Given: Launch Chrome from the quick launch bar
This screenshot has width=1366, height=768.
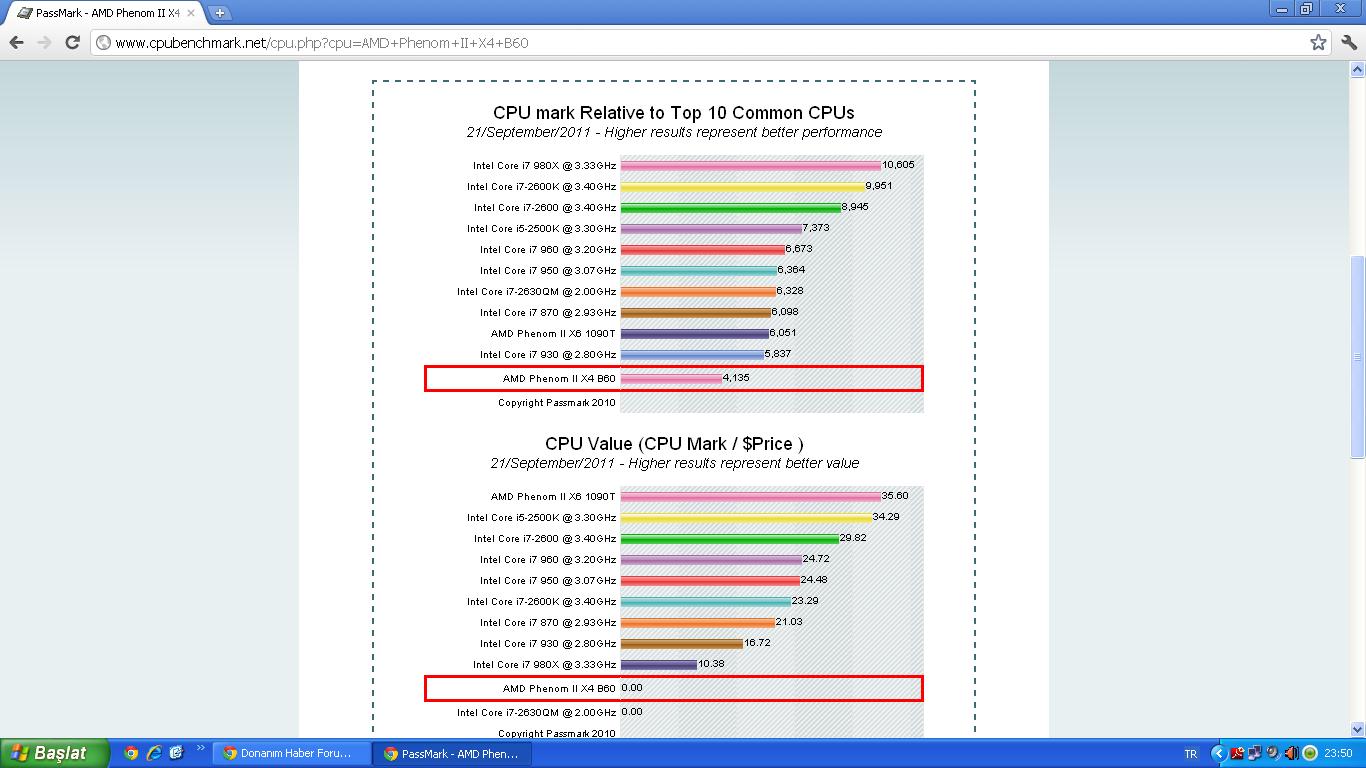Looking at the screenshot, I should tap(131, 753).
